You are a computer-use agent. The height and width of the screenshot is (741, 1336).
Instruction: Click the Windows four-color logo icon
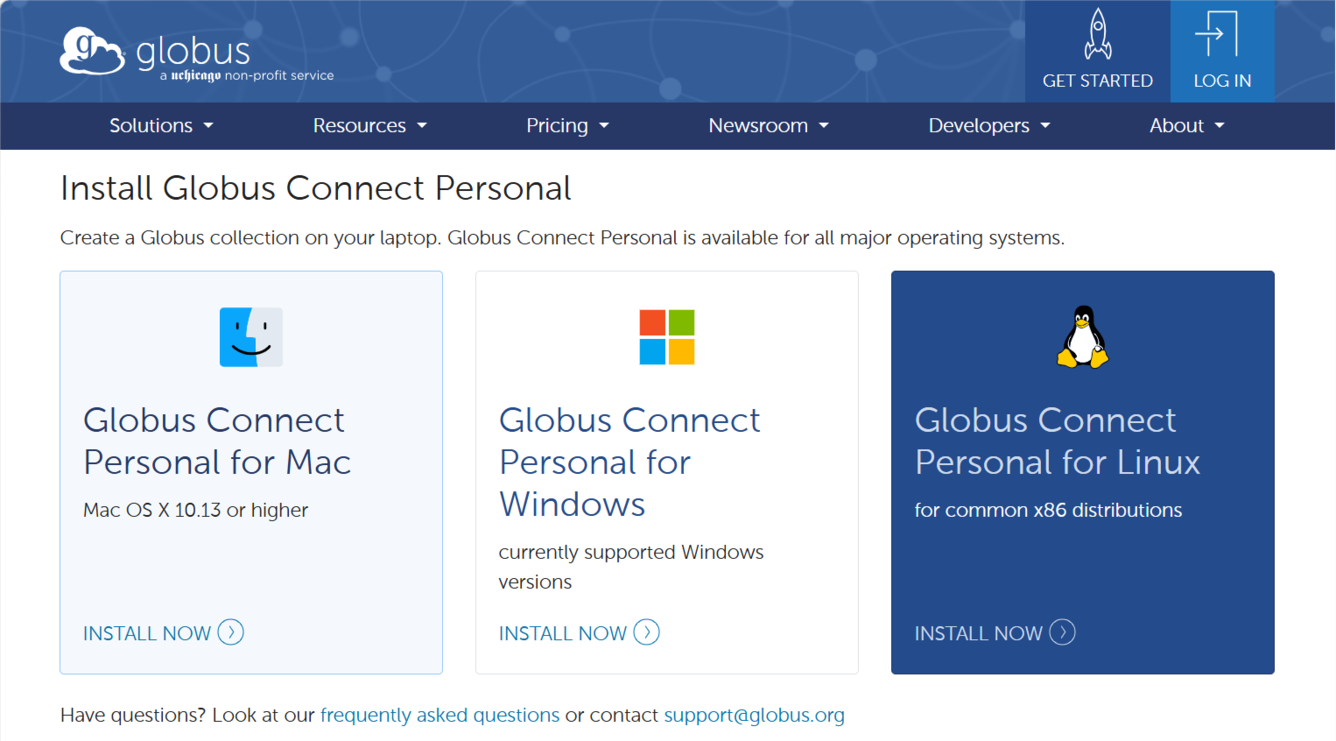[x=667, y=337]
